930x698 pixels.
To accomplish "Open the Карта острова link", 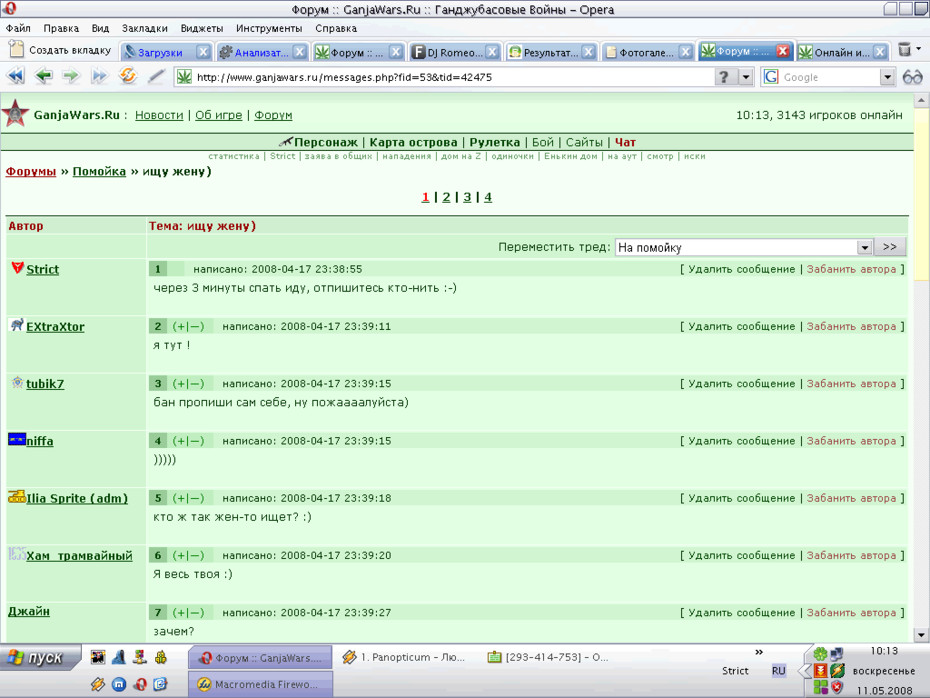I will 413,142.
